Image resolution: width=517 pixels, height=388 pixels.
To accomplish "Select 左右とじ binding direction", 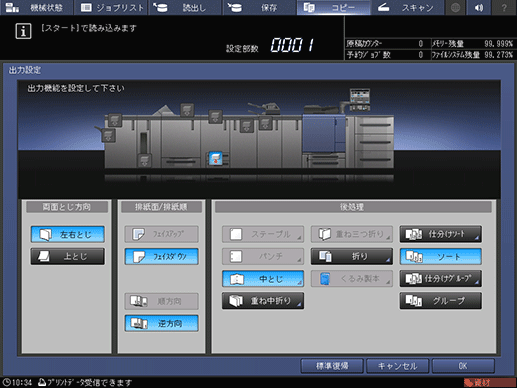I will pos(68,234).
